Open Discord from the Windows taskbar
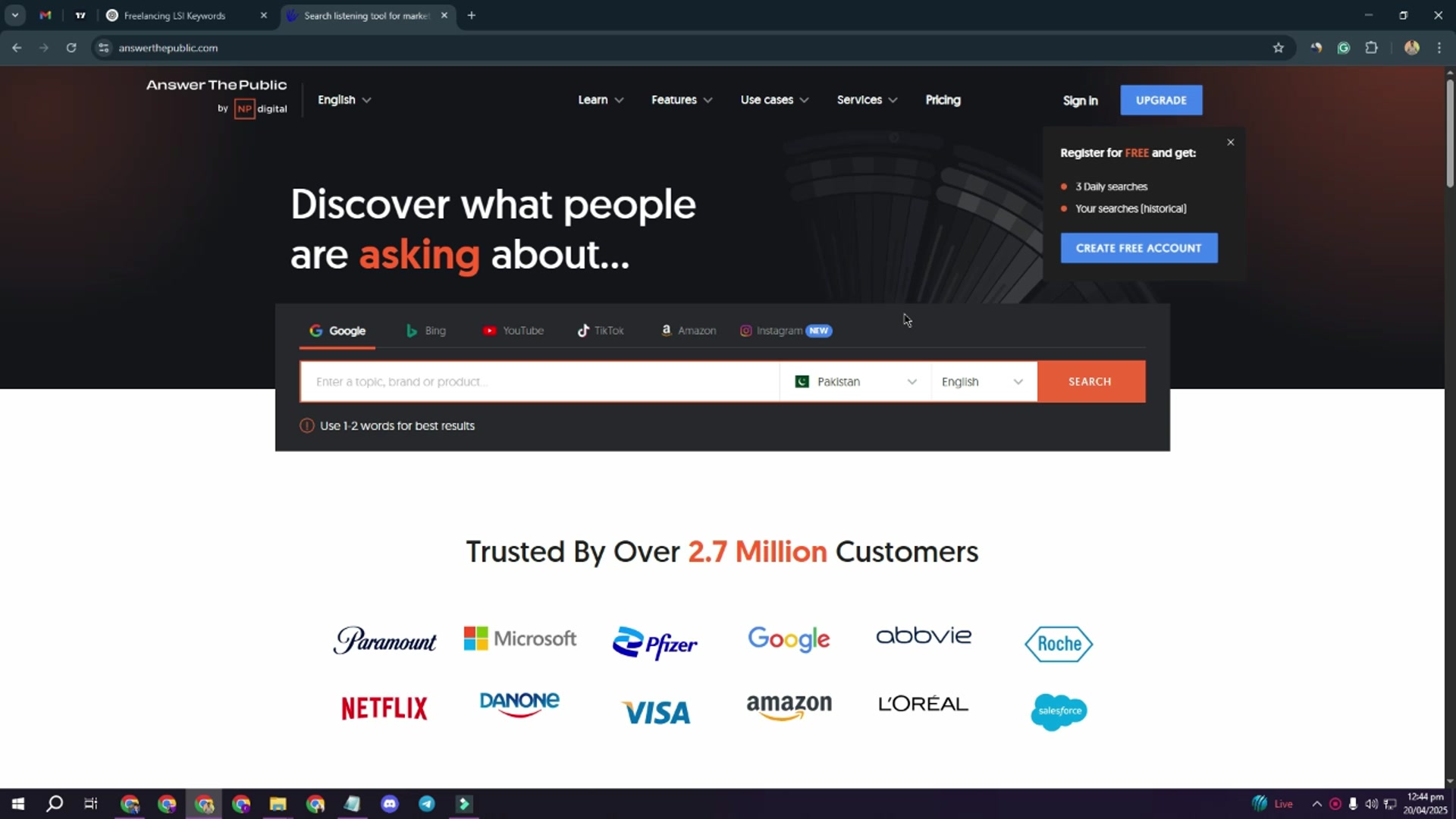Image resolution: width=1456 pixels, height=819 pixels. [390, 804]
